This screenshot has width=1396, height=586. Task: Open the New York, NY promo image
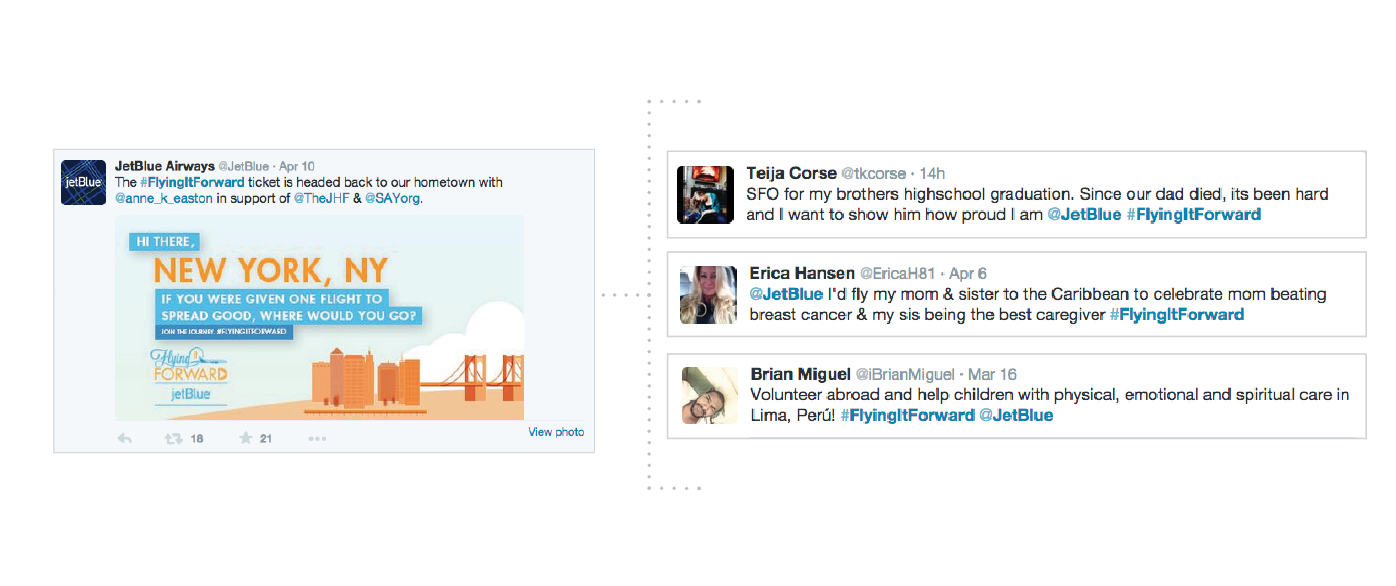(319, 318)
